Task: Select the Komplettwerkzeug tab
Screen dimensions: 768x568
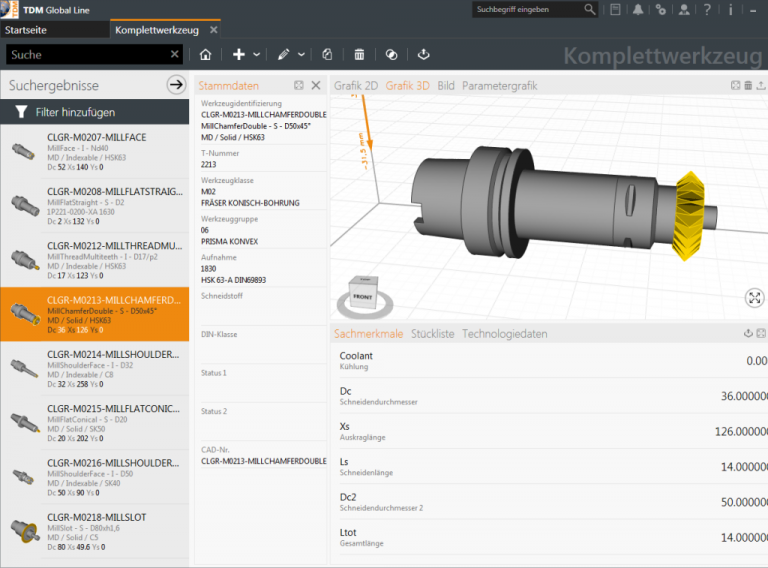Action: click(157, 30)
